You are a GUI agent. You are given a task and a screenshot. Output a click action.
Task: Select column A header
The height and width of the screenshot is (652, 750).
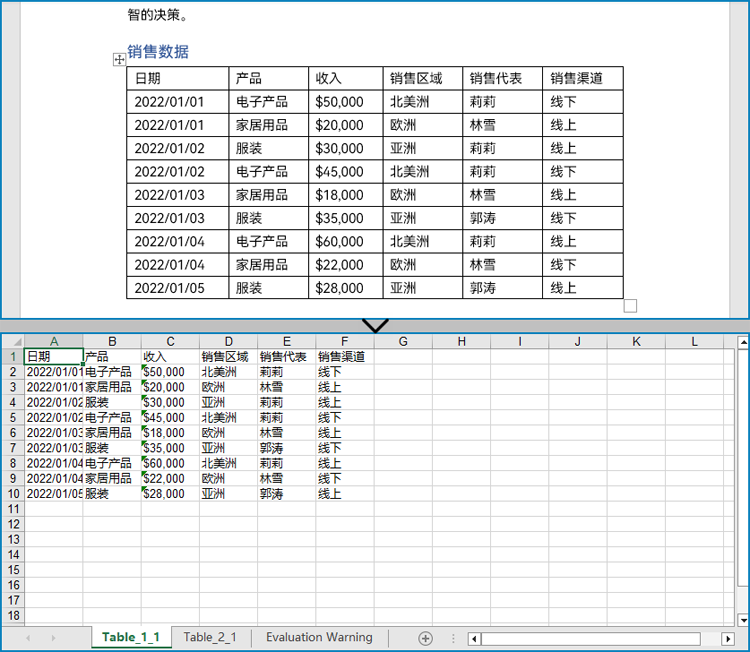tap(54, 342)
